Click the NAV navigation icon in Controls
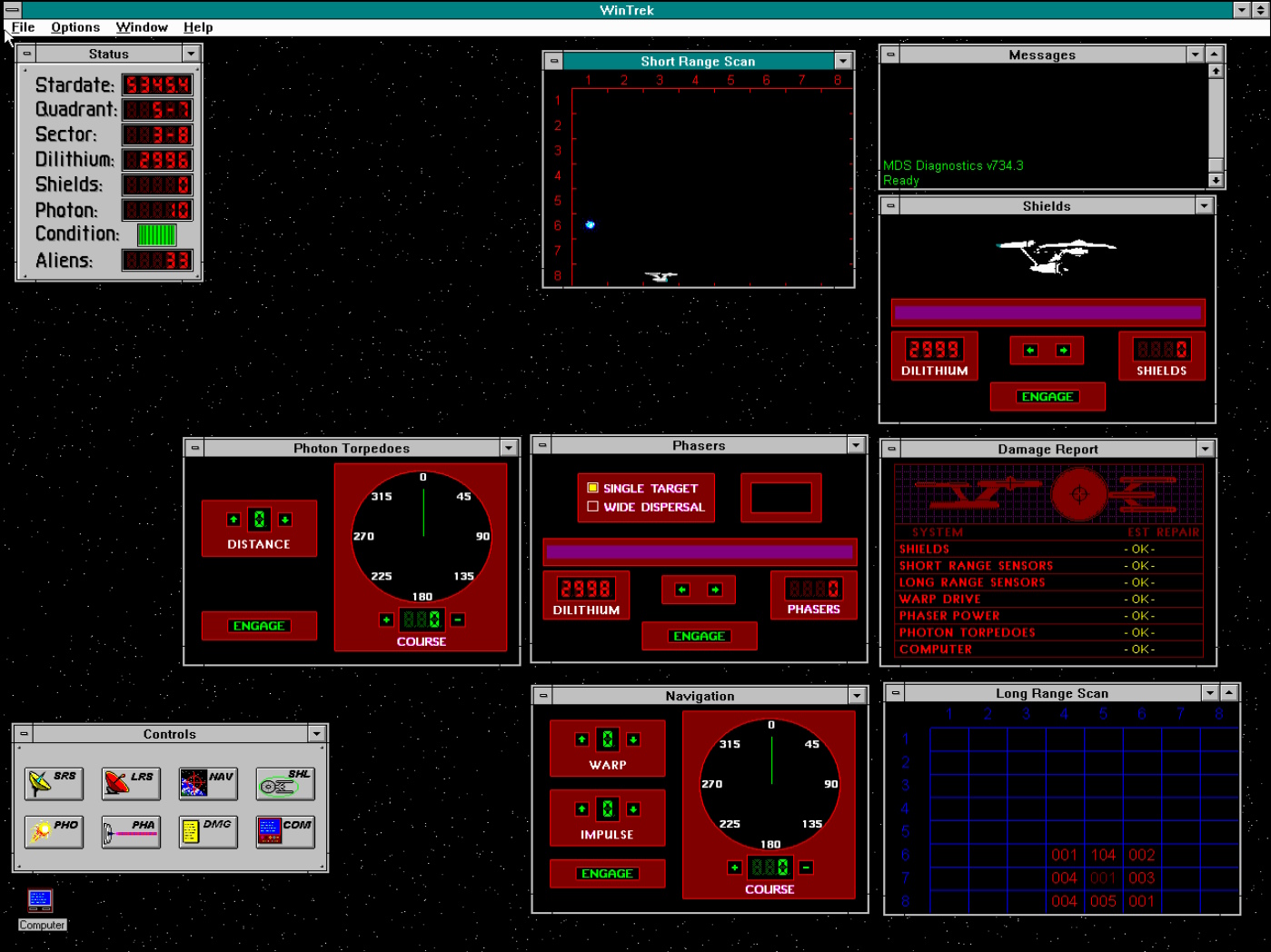1271x952 pixels. coord(208,783)
